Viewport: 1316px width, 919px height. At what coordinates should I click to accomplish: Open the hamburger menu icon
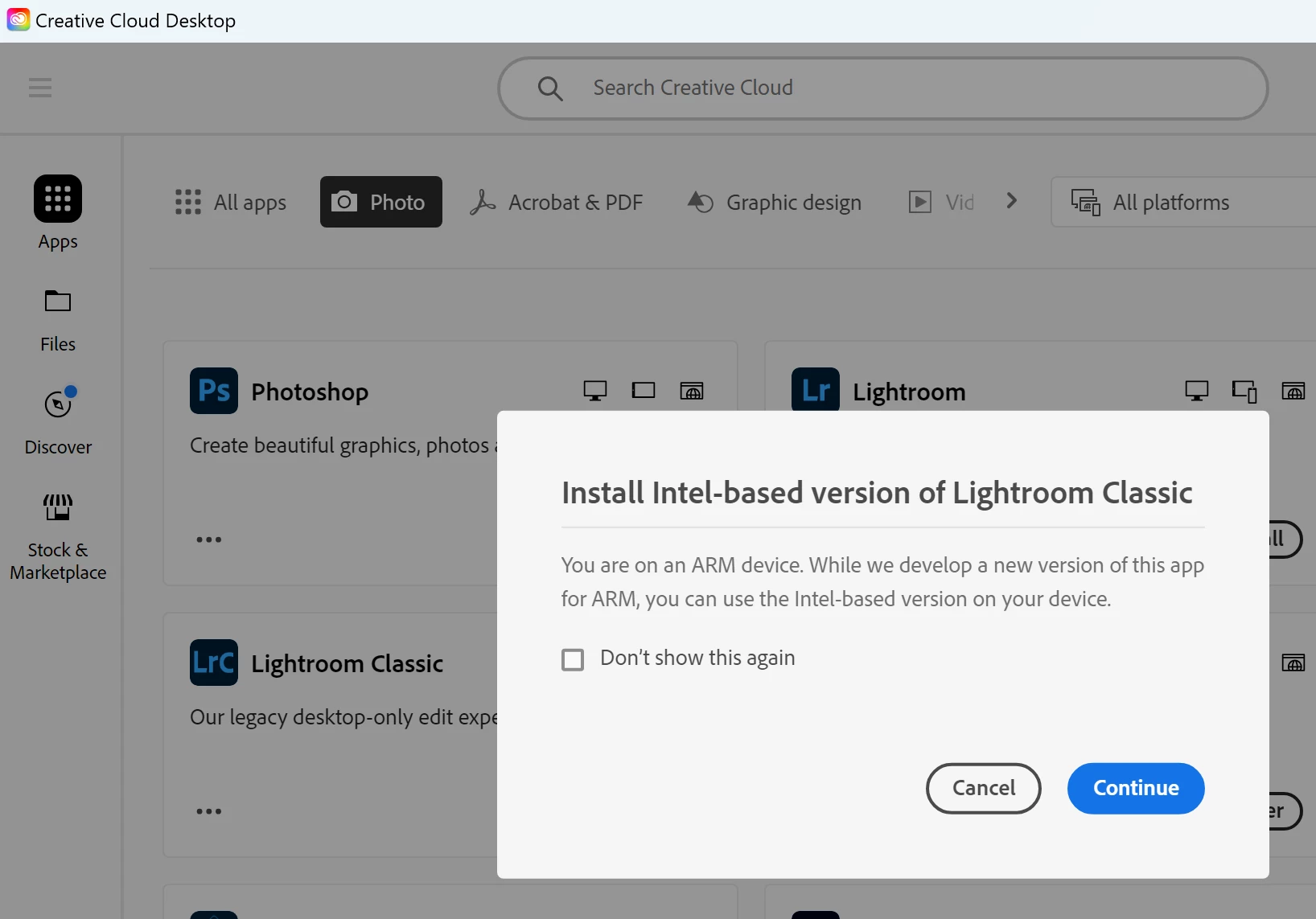[x=40, y=88]
